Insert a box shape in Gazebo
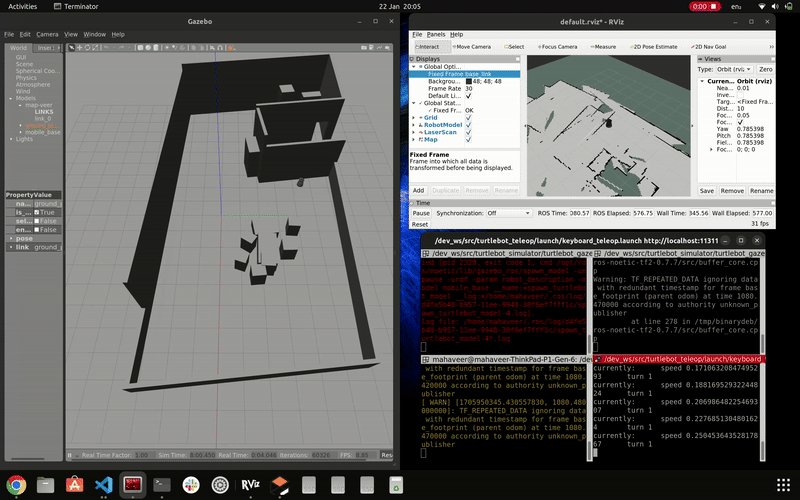800x500 pixels. 140,47
